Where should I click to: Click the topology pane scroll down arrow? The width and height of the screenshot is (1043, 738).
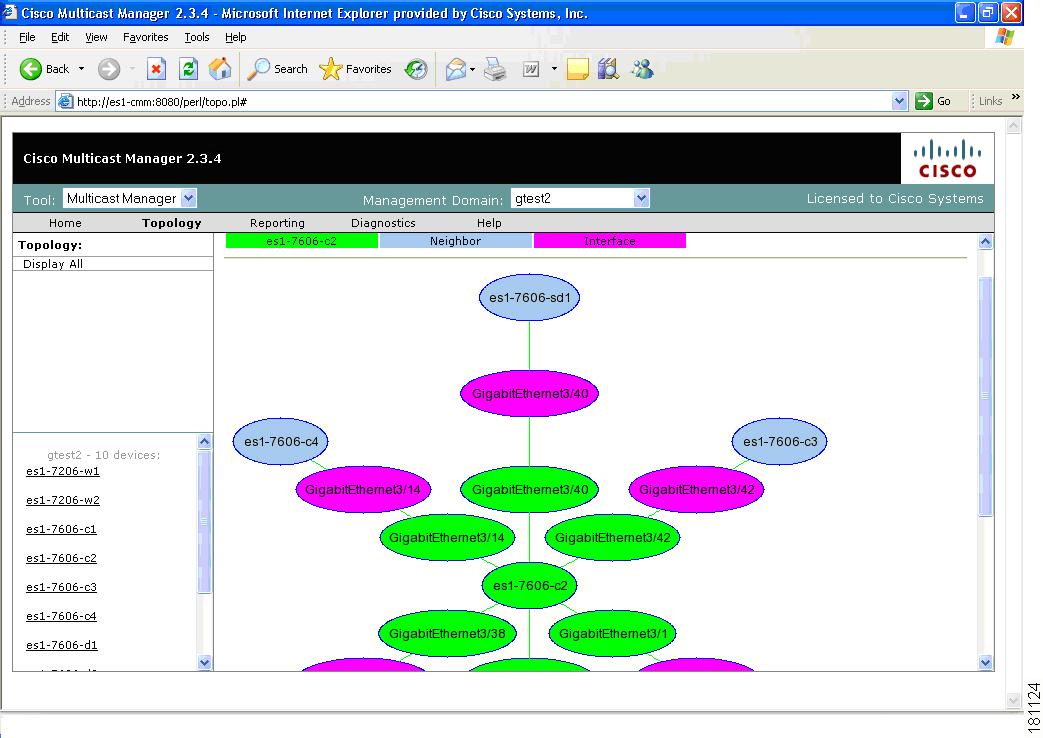pyautogui.click(x=986, y=662)
